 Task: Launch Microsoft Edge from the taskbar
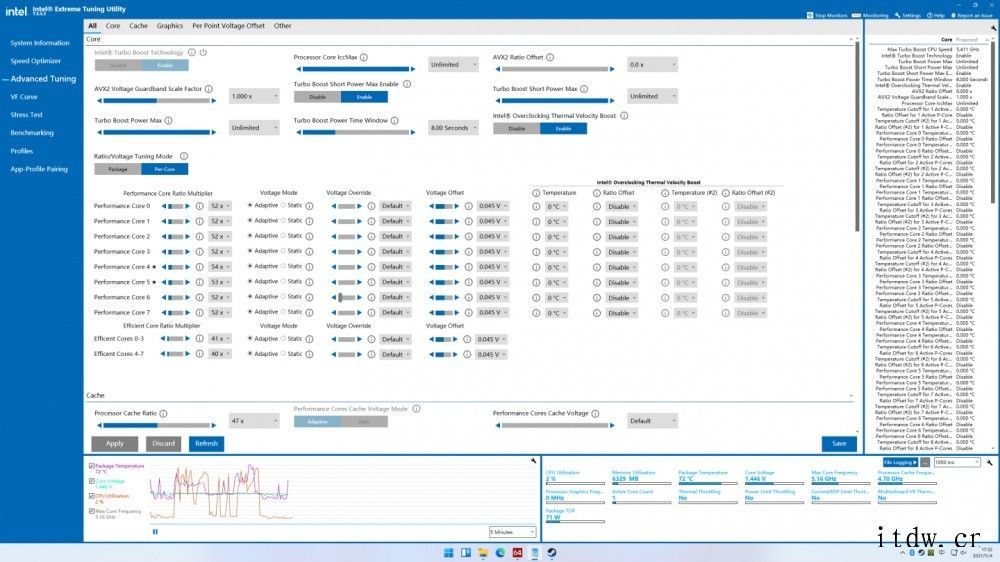500,552
